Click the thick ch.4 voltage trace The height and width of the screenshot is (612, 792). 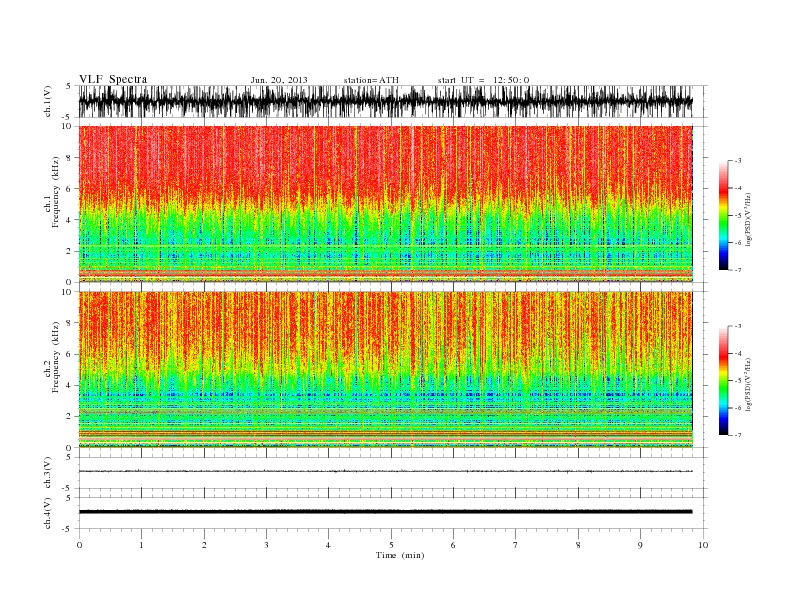tap(385, 512)
